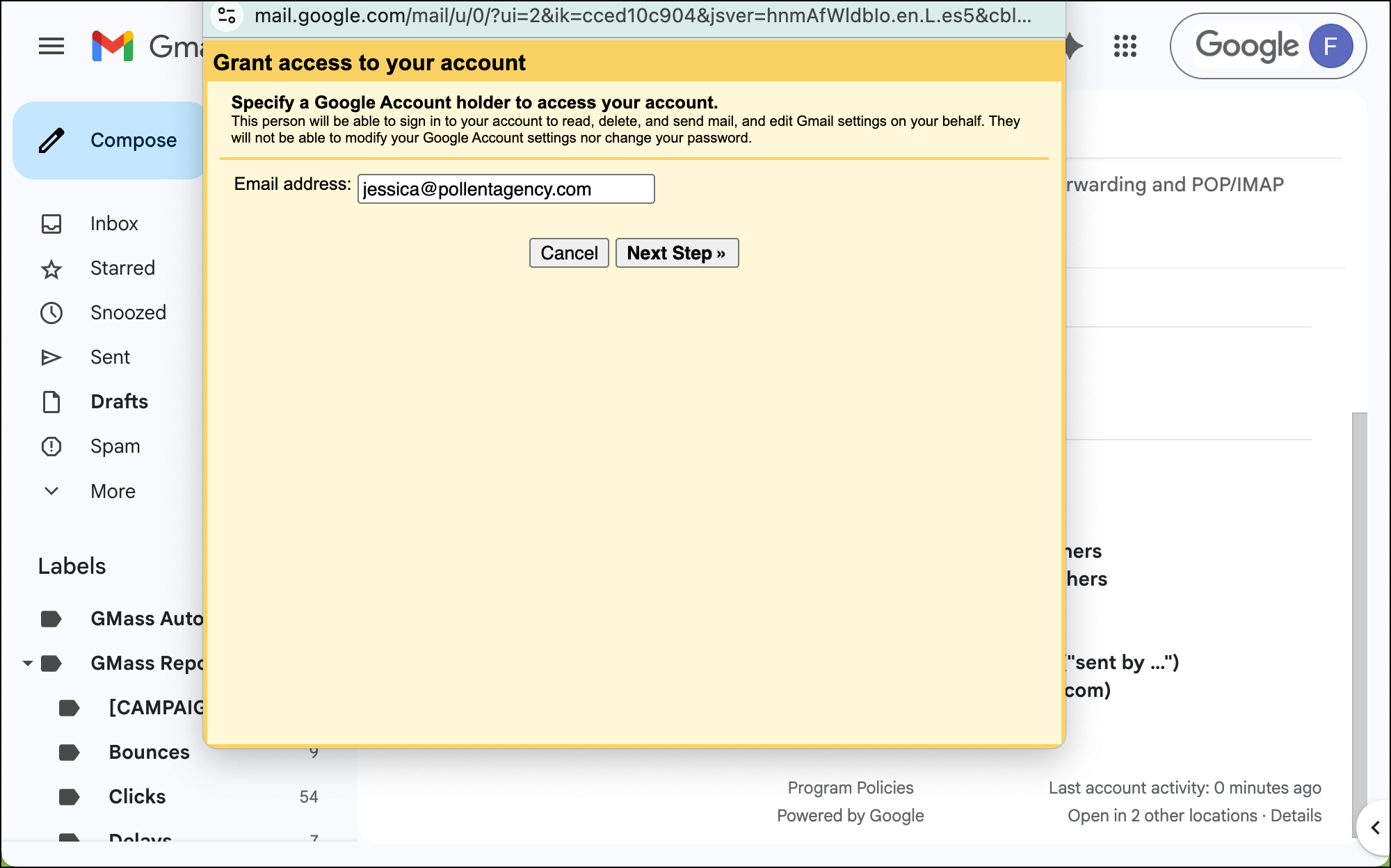
Task: Open Starred messages star icon
Action: [x=51, y=268]
